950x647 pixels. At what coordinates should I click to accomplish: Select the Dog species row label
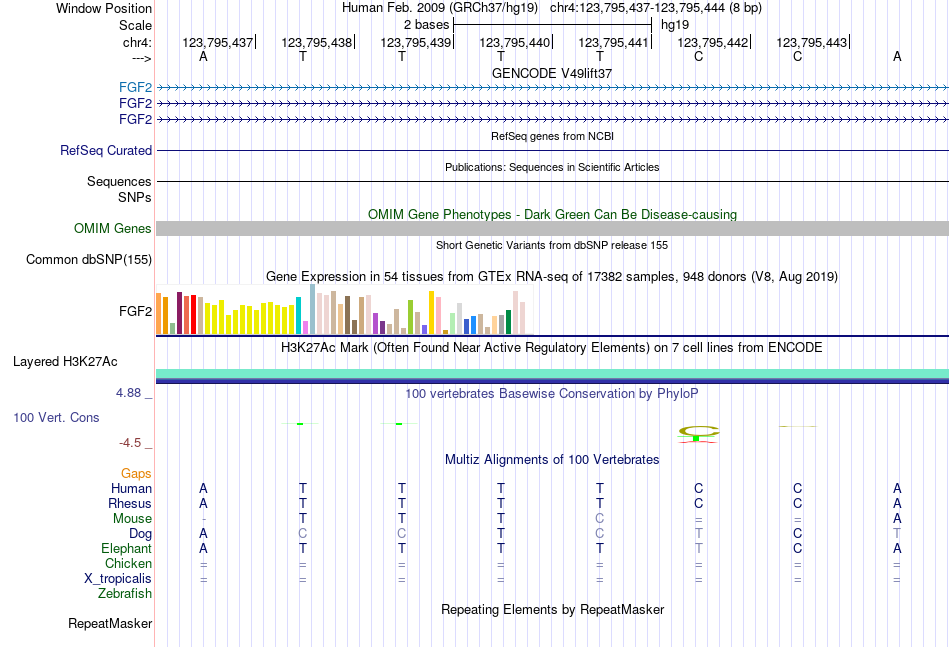pos(141,533)
